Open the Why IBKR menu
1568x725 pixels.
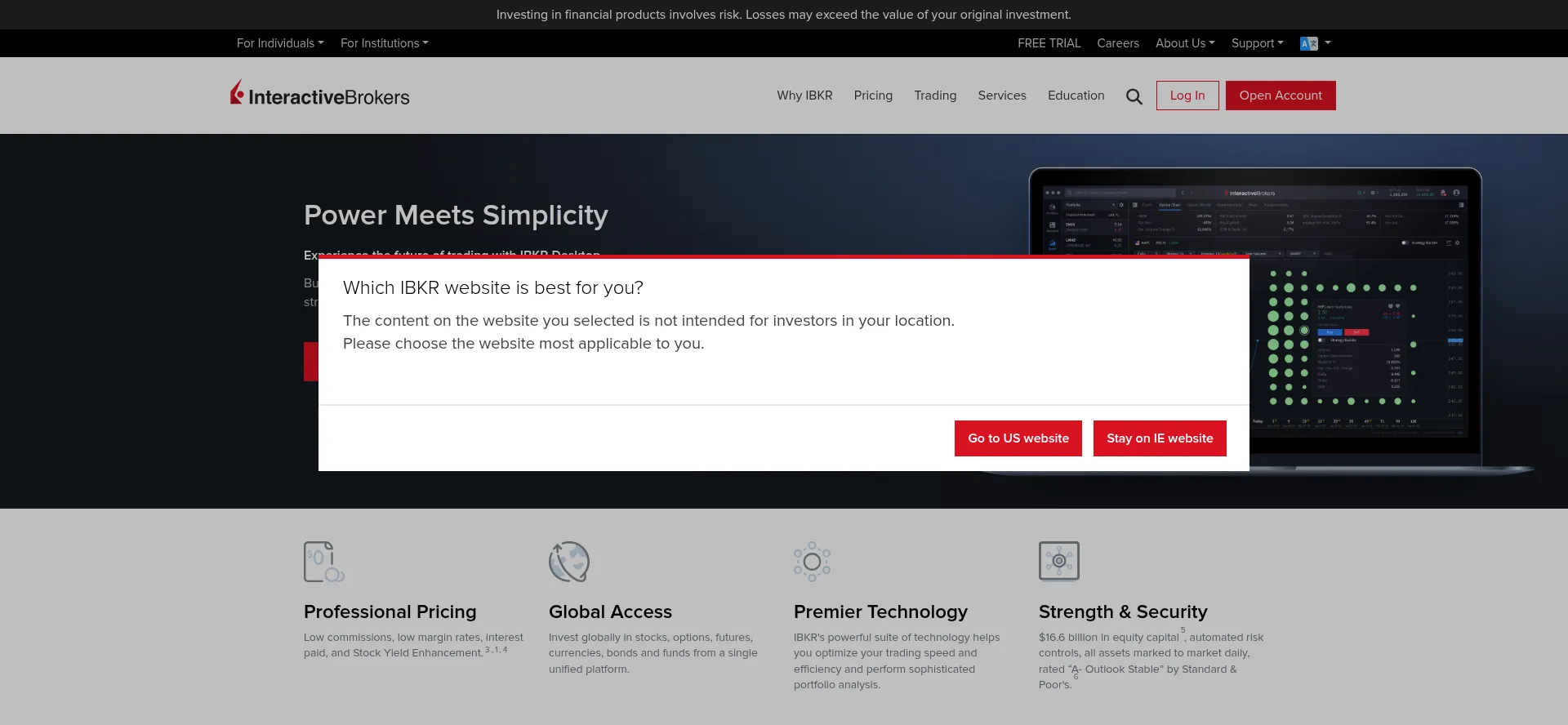tap(804, 96)
